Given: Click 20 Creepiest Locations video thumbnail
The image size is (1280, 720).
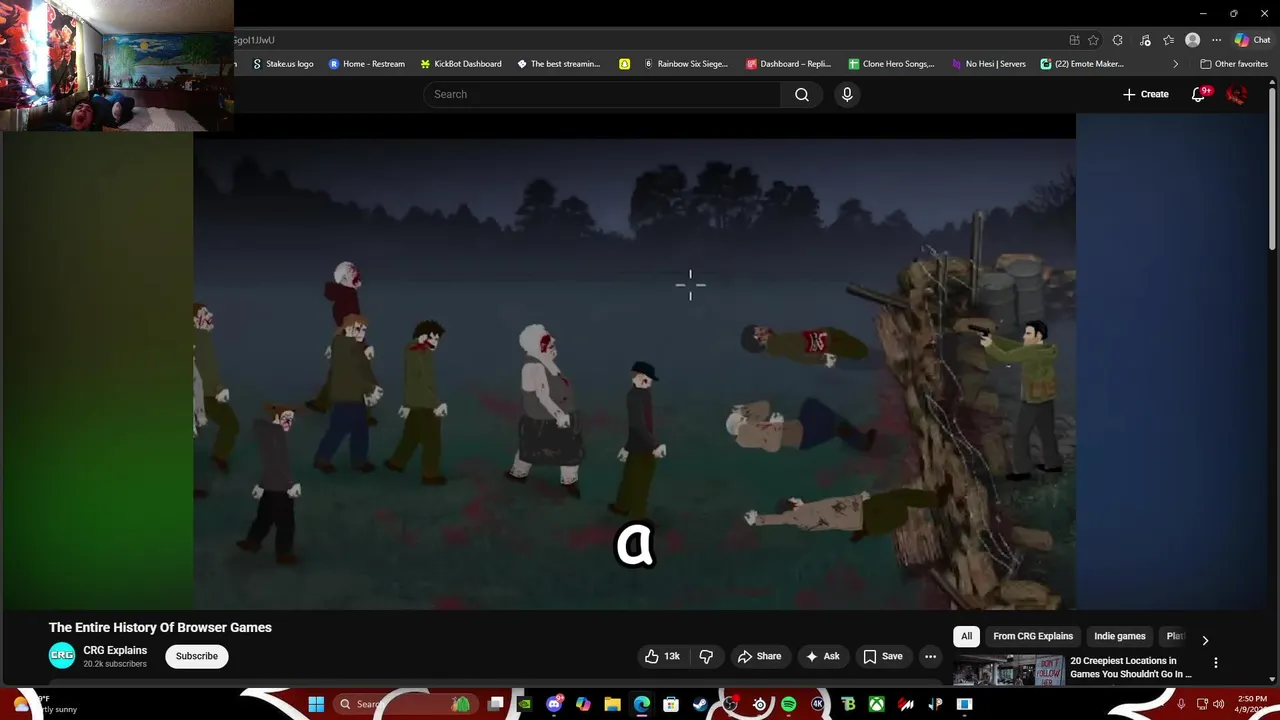Looking at the screenshot, I should 1007,670.
